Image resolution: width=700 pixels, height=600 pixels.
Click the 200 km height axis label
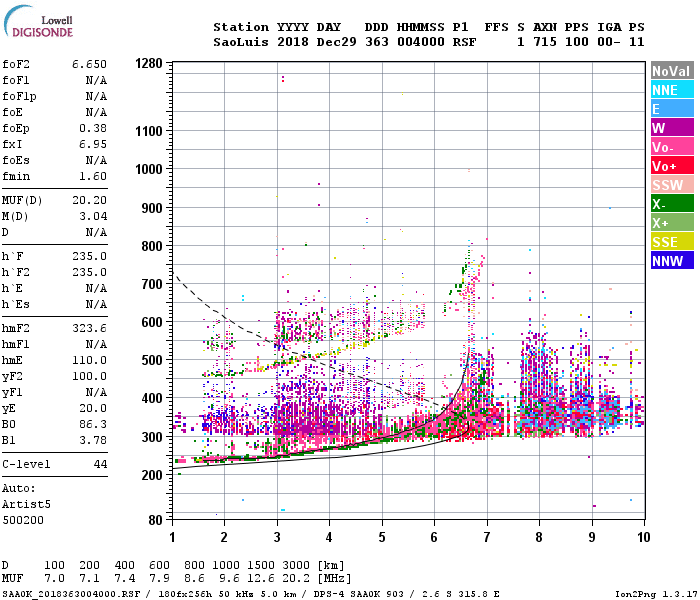pyautogui.click(x=152, y=475)
